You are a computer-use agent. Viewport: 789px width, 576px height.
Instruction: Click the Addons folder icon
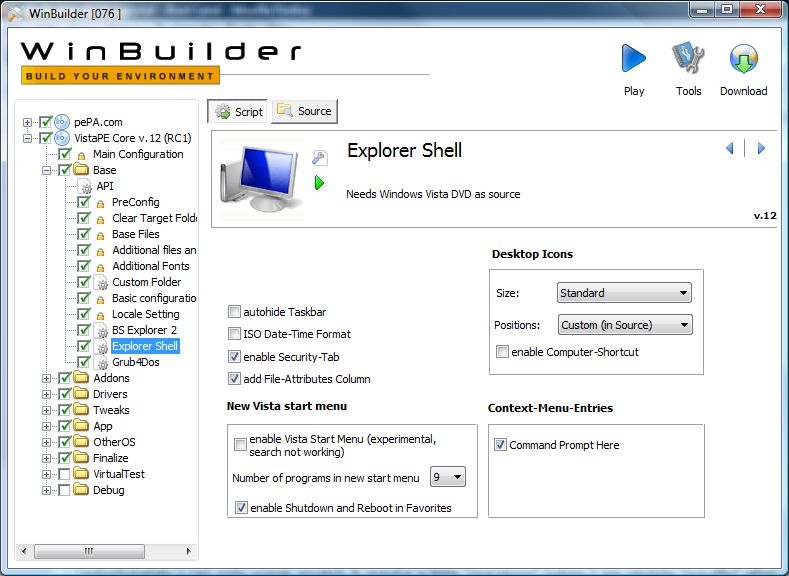pos(81,377)
